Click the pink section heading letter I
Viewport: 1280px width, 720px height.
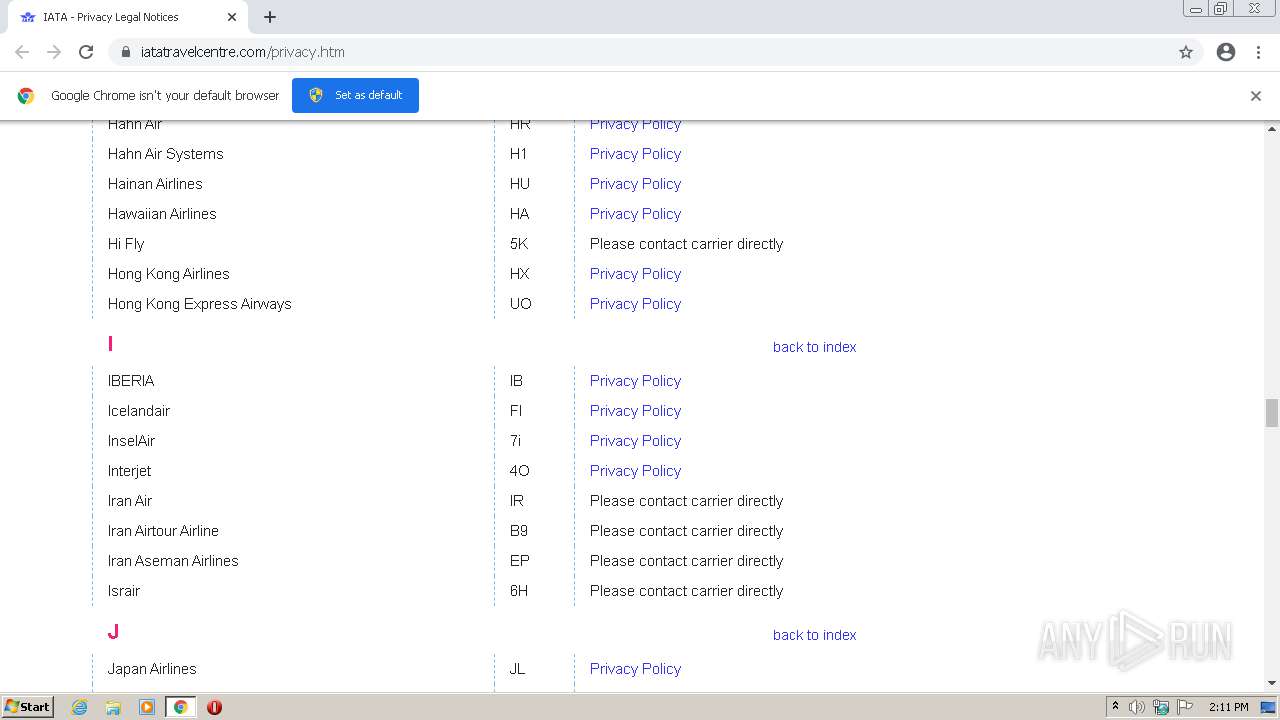coord(110,344)
